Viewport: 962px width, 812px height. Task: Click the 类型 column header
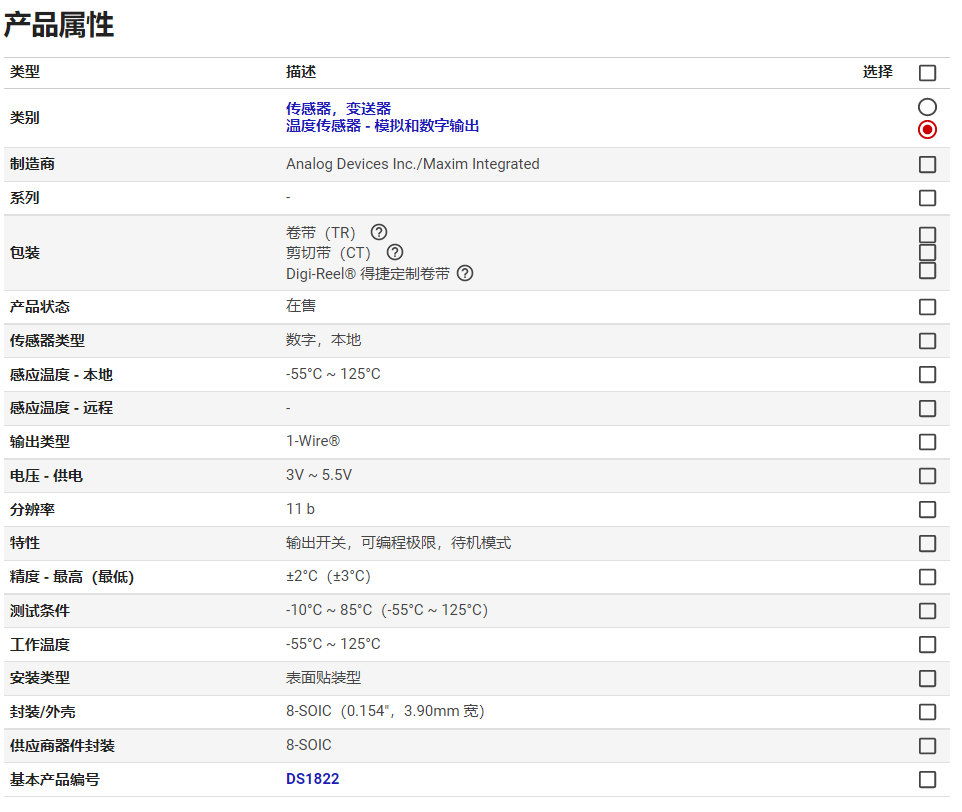tap(25, 72)
